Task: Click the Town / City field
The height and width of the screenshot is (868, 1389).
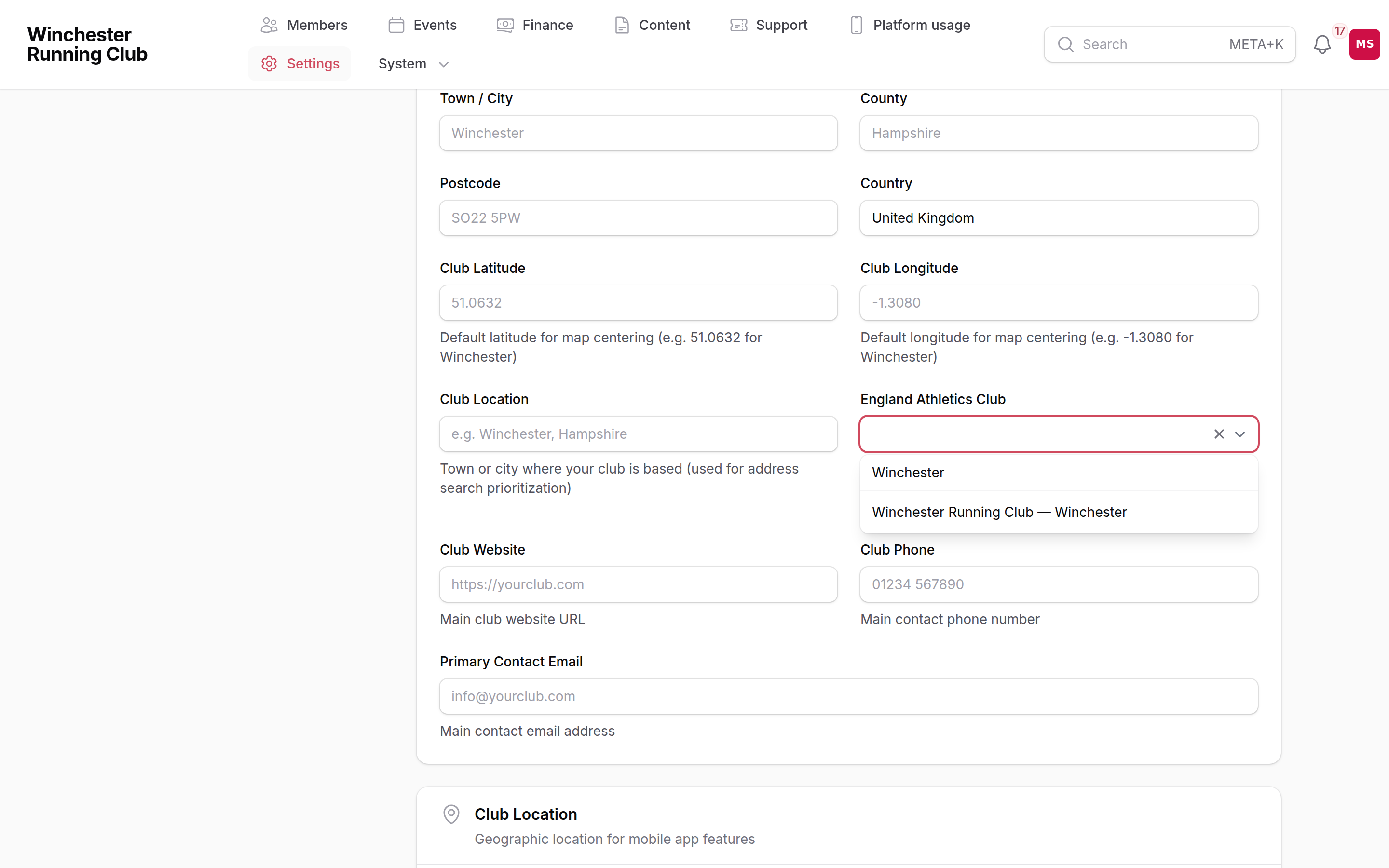Action: [638, 133]
